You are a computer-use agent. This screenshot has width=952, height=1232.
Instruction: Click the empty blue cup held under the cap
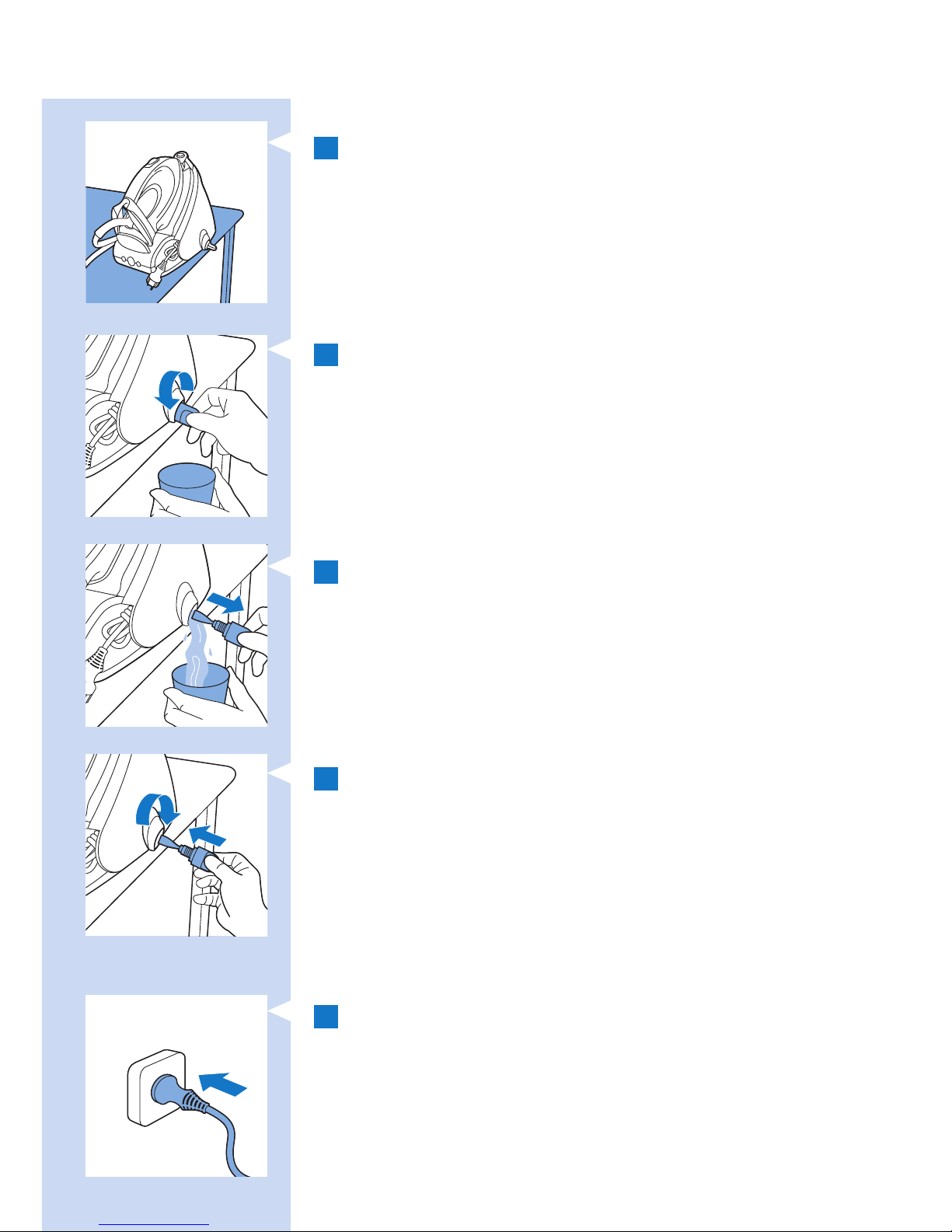pos(186,487)
